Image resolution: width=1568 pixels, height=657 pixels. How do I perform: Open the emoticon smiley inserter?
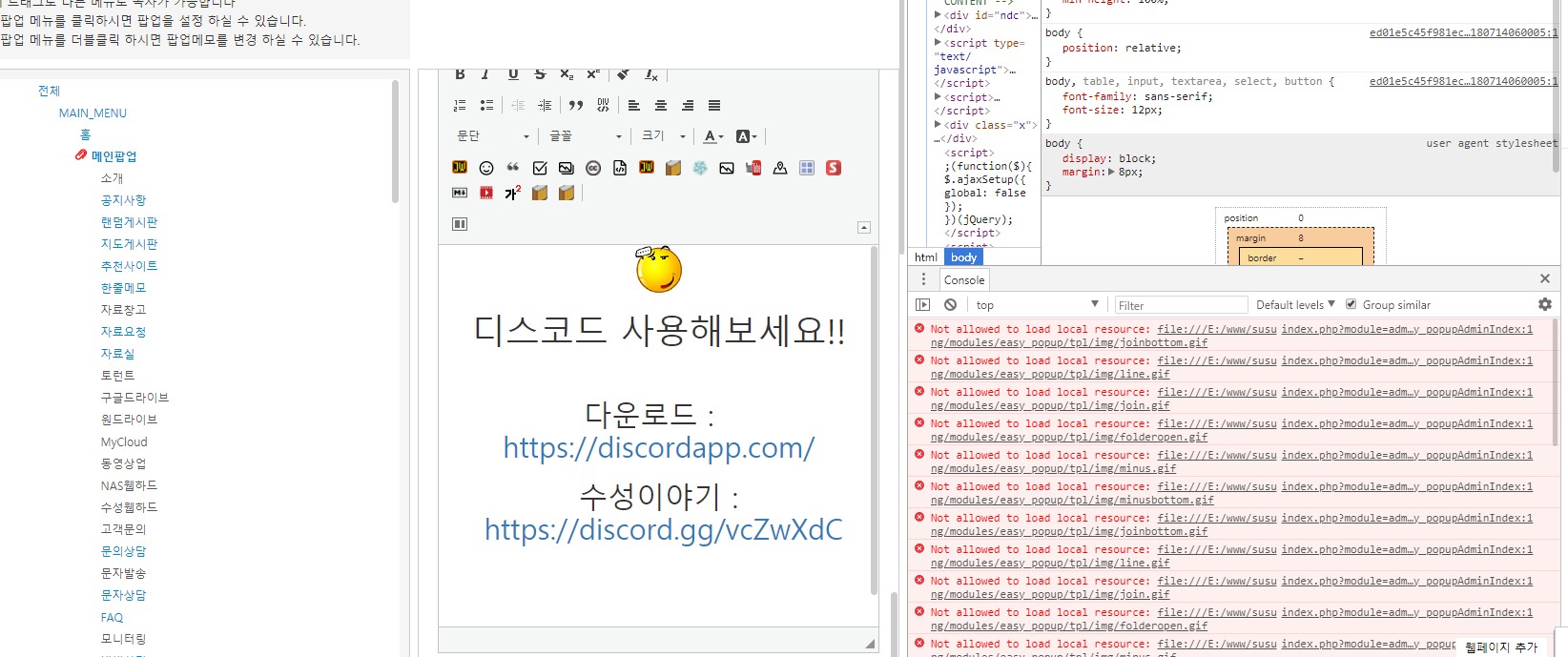(486, 168)
